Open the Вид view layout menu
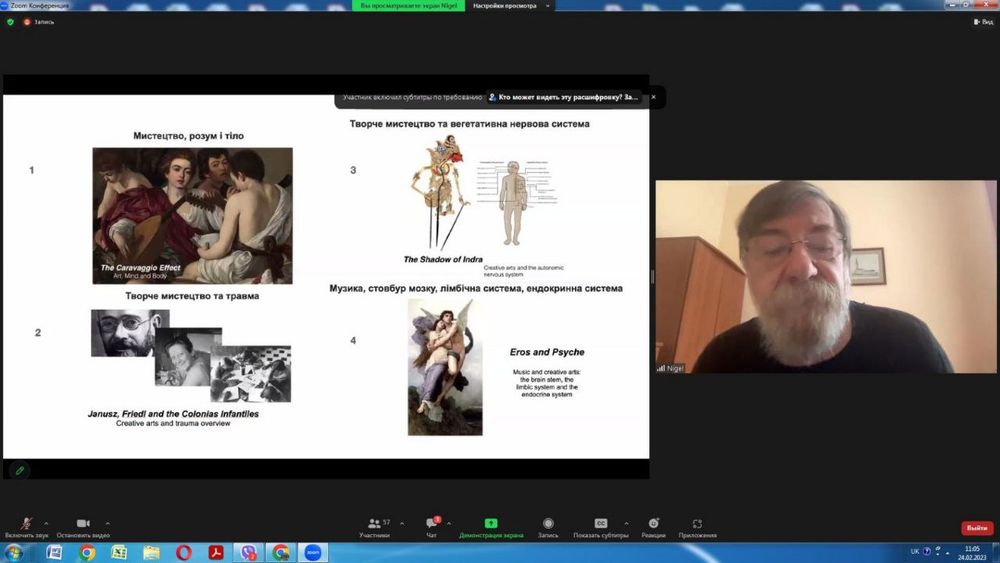This screenshot has width=1000, height=563. point(982,21)
